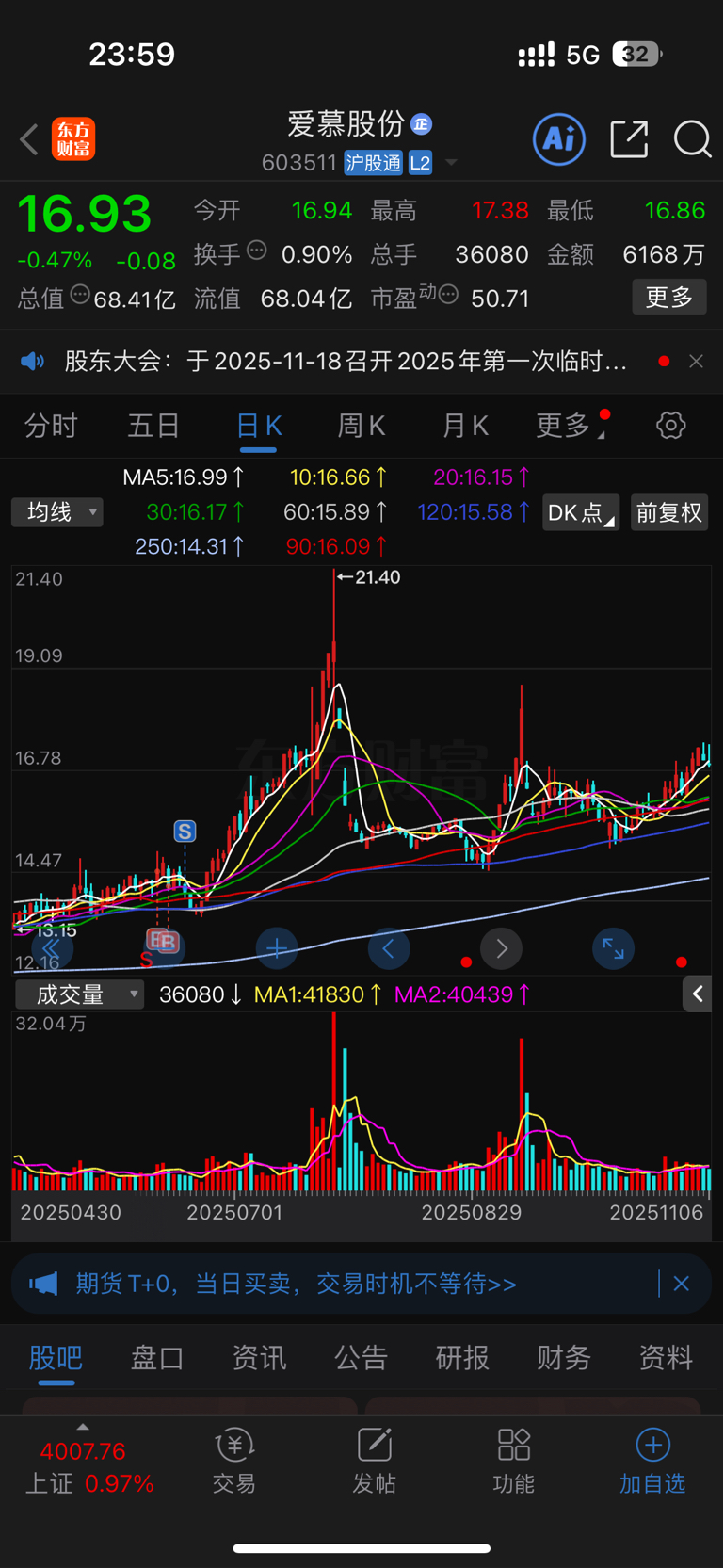Change 前复权 adjustment mode

(669, 512)
